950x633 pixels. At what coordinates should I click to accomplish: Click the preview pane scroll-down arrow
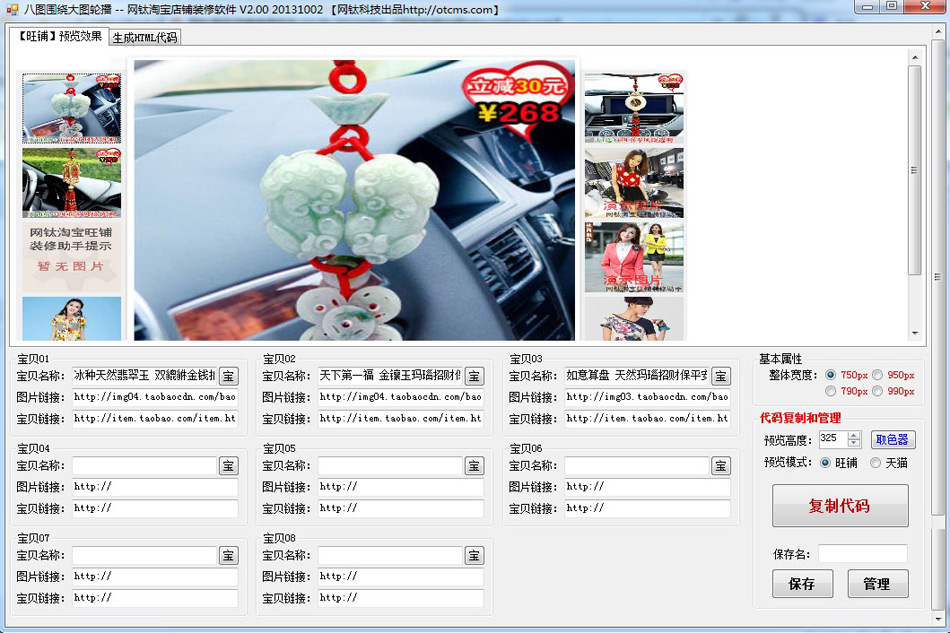pos(914,333)
